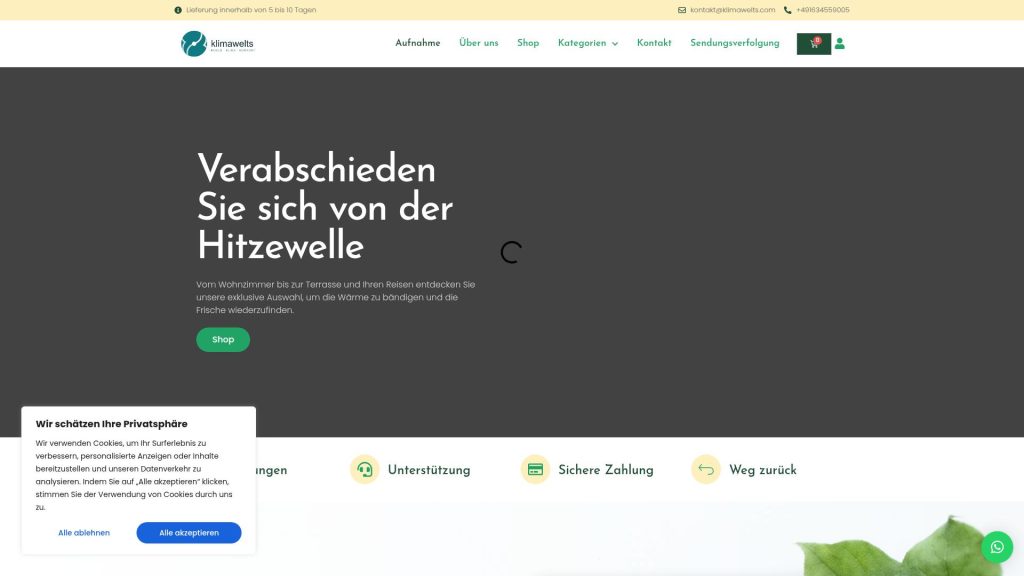Click the Sichere Zahlung feature text
1024x576 pixels.
coord(605,470)
